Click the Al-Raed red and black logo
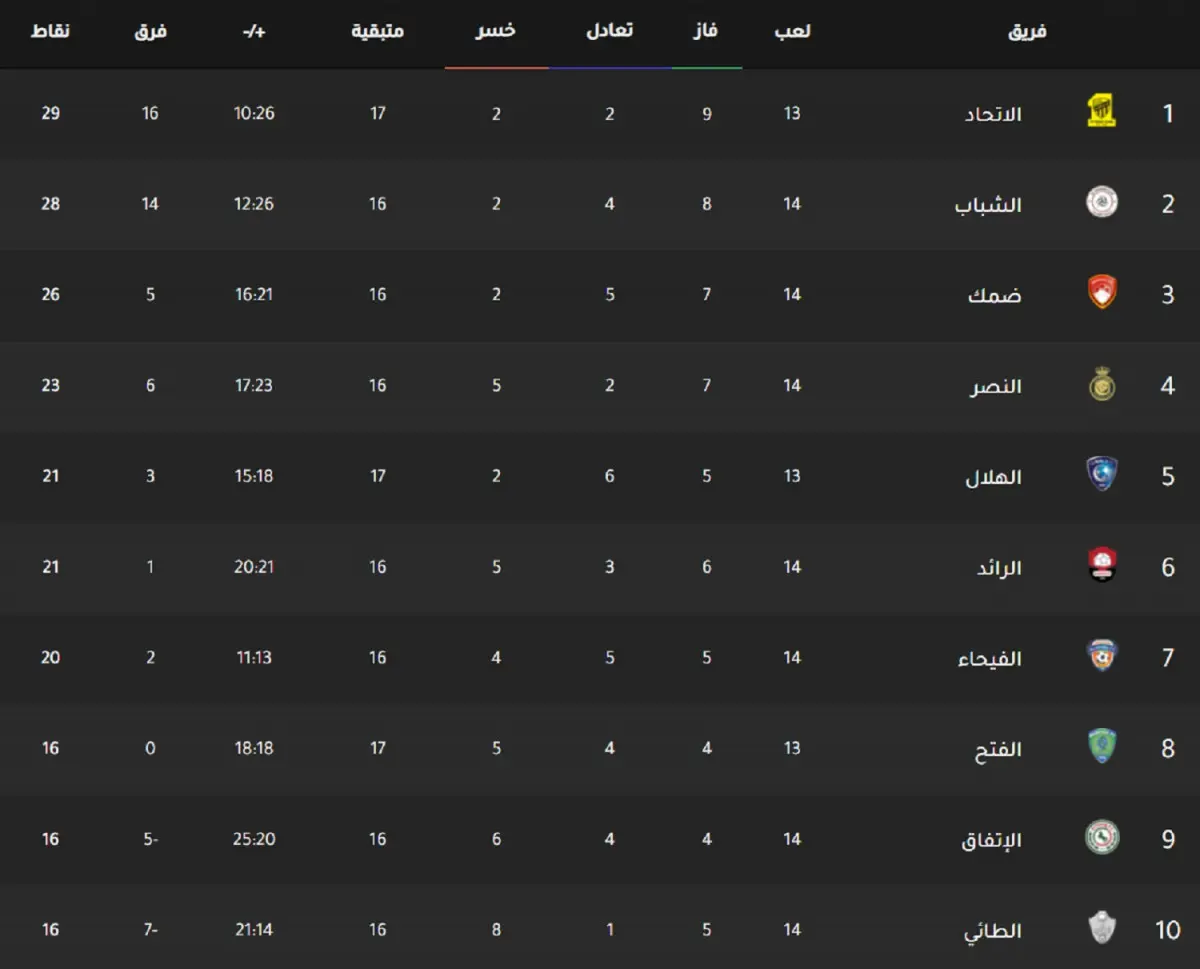Viewport: 1200px width, 969px height. pyautogui.click(x=1101, y=566)
